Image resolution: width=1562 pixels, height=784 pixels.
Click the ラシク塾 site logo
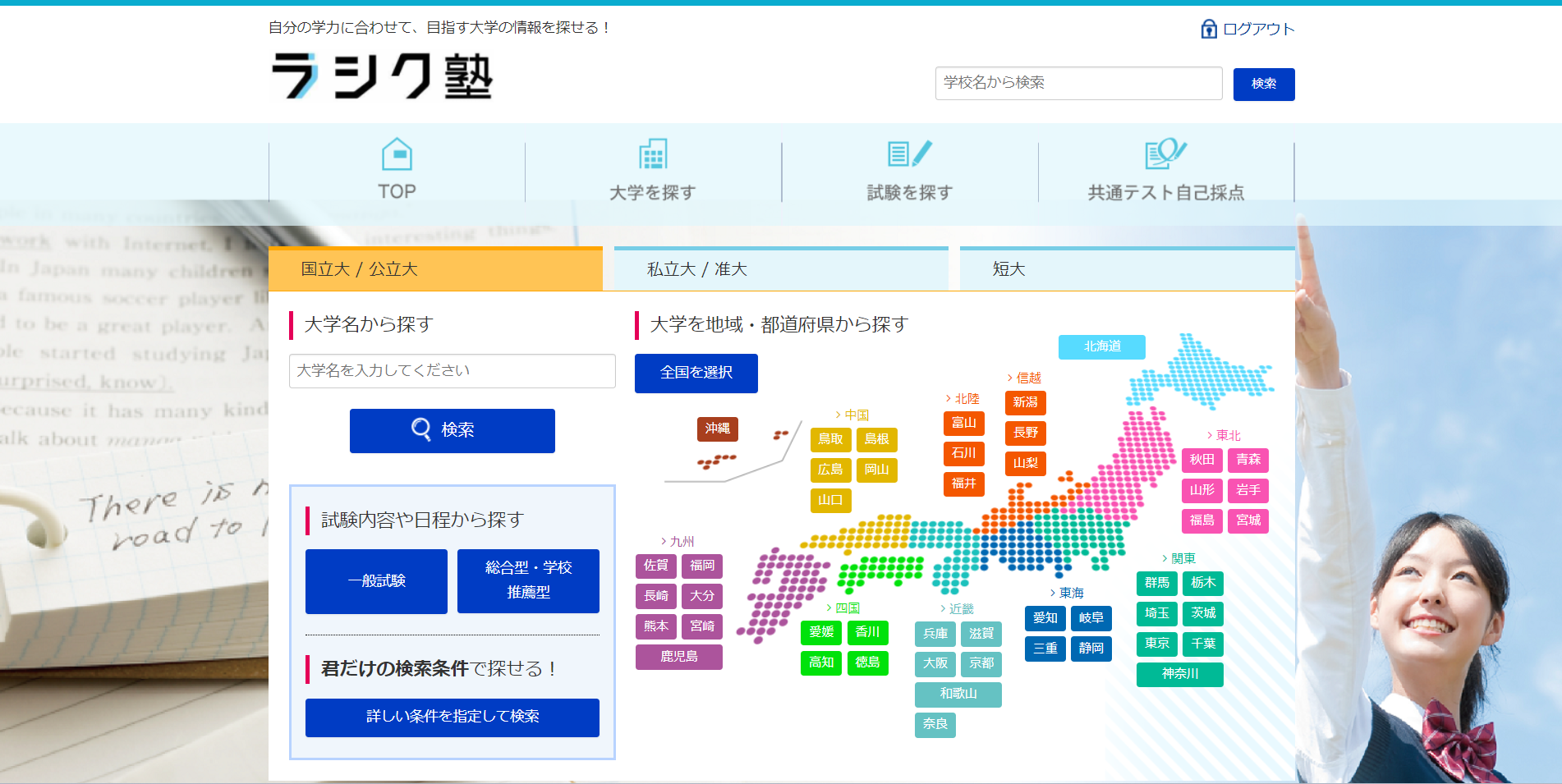(382, 76)
